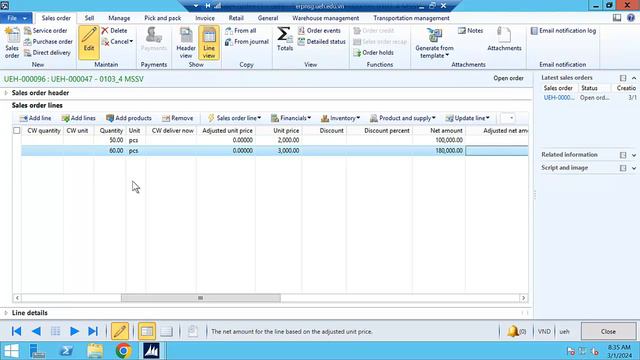Click VND currency in status bar
This screenshot has width=640, height=360.
click(x=544, y=331)
